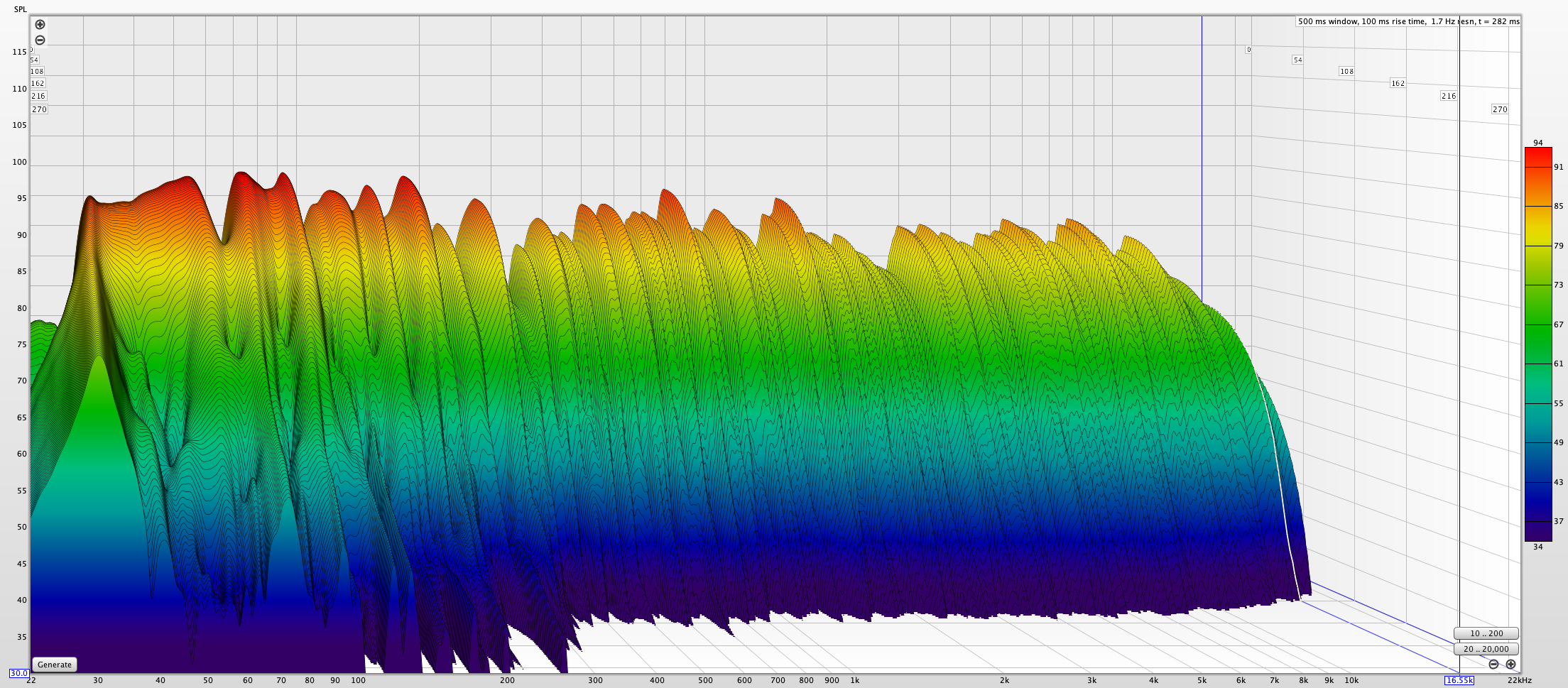Select the 16.55k cursor frequency field
This screenshot has width=1568, height=688.
tap(1459, 680)
